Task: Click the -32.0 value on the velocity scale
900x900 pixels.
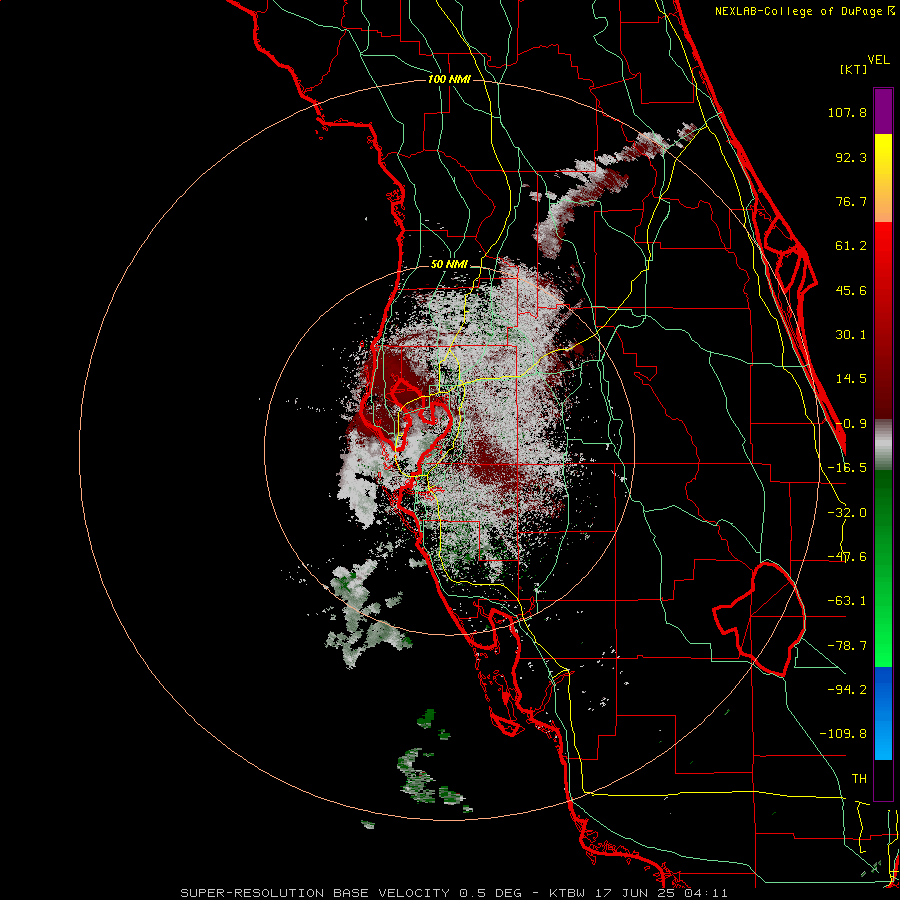Action: tap(847, 513)
